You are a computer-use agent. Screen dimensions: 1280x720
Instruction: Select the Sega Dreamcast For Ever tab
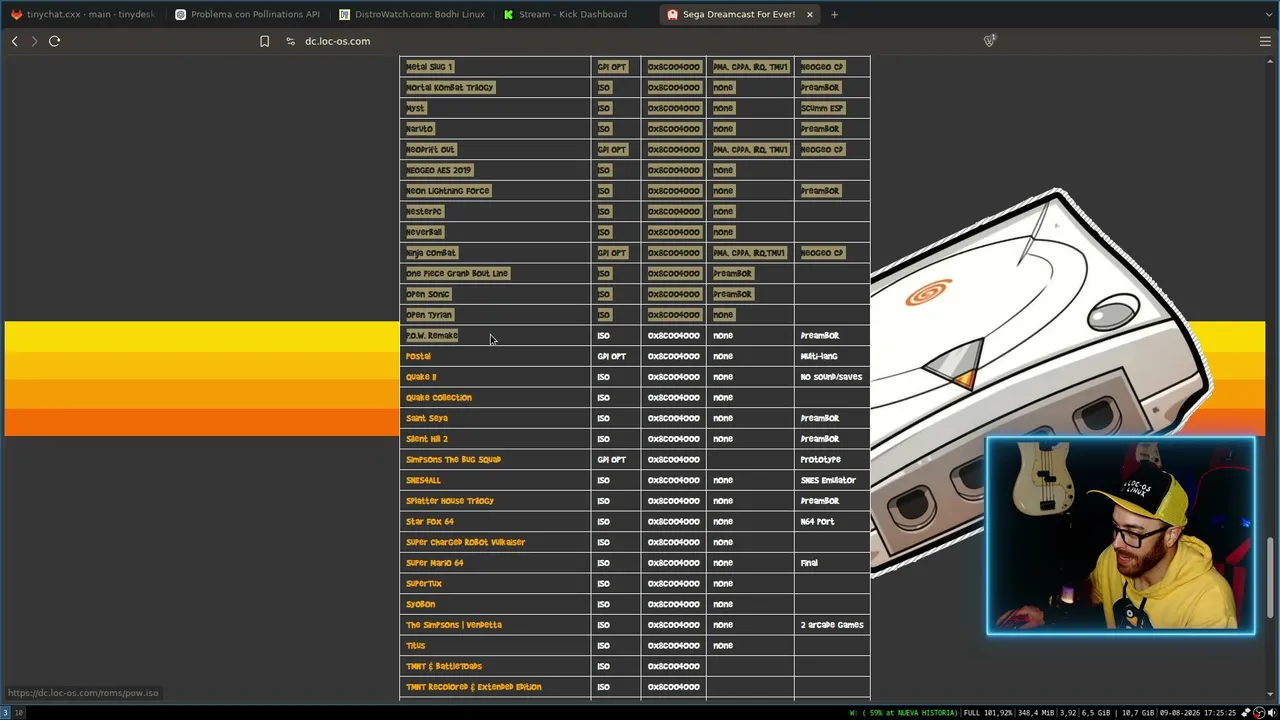pos(739,14)
